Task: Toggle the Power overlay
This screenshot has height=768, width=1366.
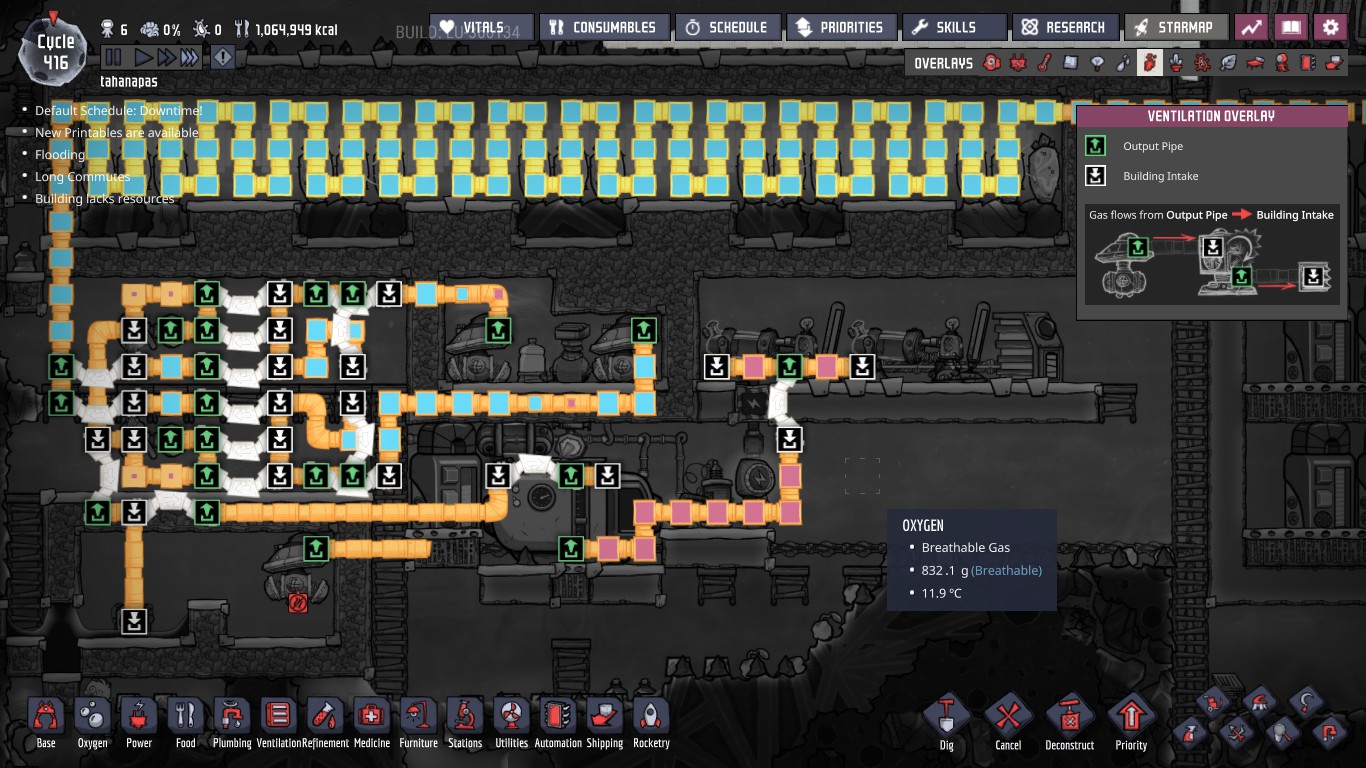Action: (1018, 63)
